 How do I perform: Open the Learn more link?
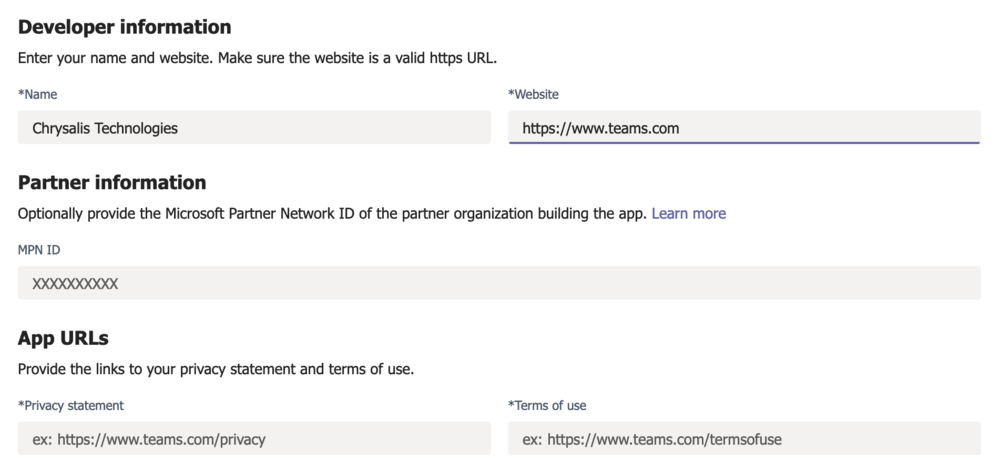click(689, 214)
